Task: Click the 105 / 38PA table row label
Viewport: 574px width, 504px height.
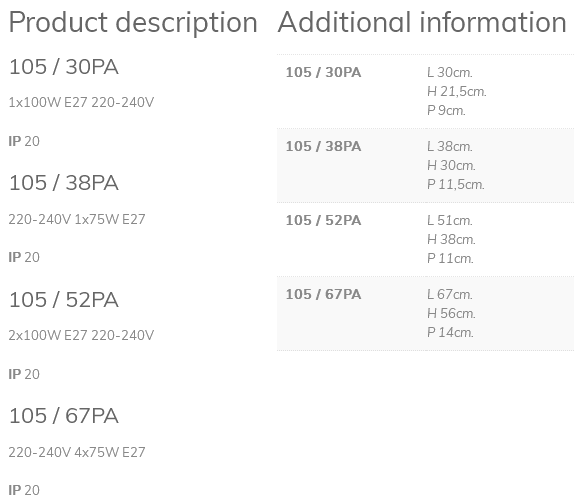Action: tap(323, 146)
